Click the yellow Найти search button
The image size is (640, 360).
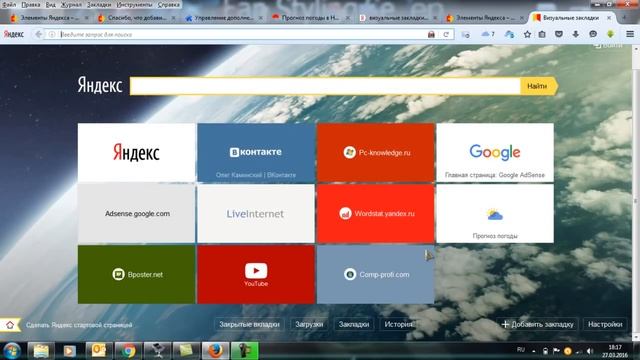point(538,86)
